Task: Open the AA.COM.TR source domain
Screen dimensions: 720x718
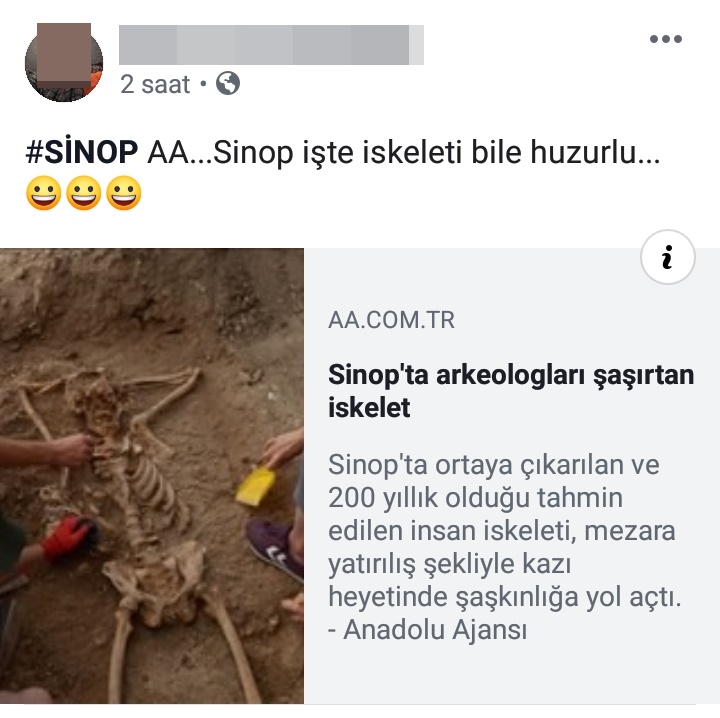Action: coord(391,320)
